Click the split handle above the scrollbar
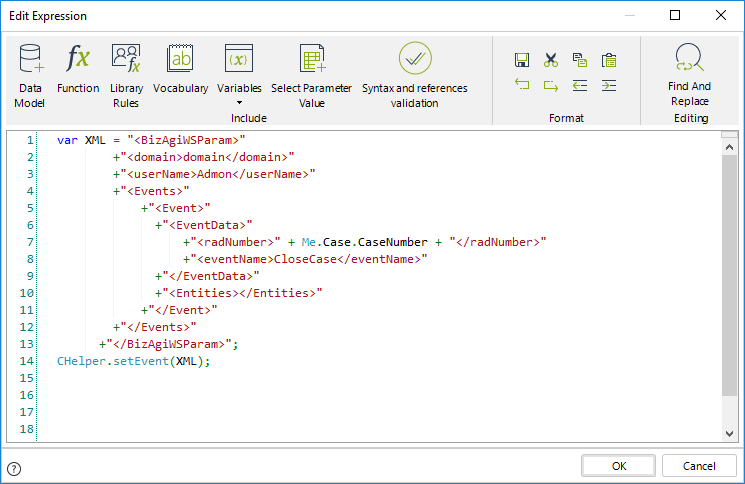The width and height of the screenshot is (745, 484). pos(729,134)
